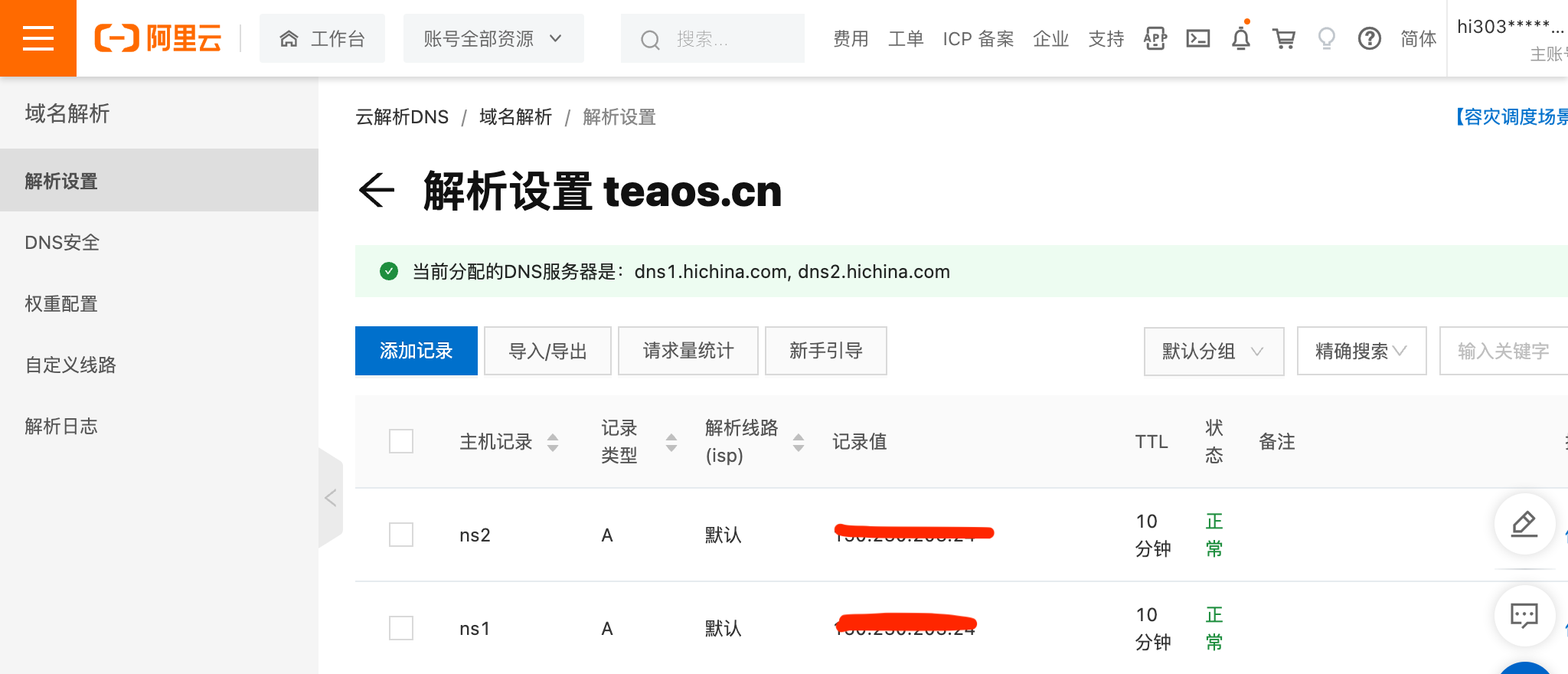The width and height of the screenshot is (1568, 674).
Task: Open the notifications bell
Action: (x=1241, y=37)
